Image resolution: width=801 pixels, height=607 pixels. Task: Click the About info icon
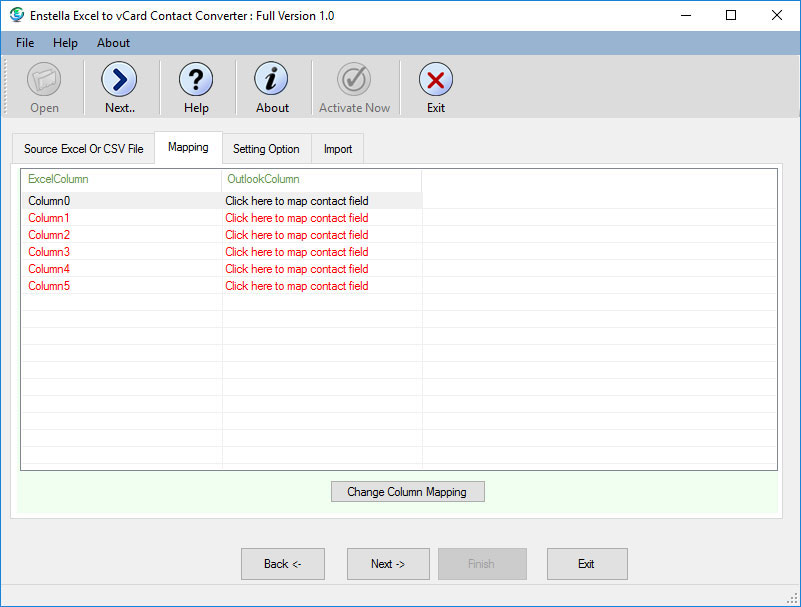(x=271, y=80)
